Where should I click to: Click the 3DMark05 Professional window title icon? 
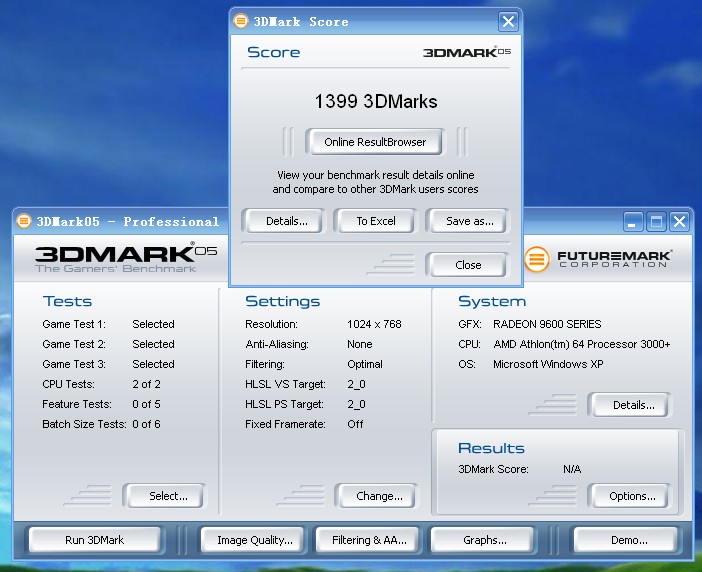click(x=24, y=221)
